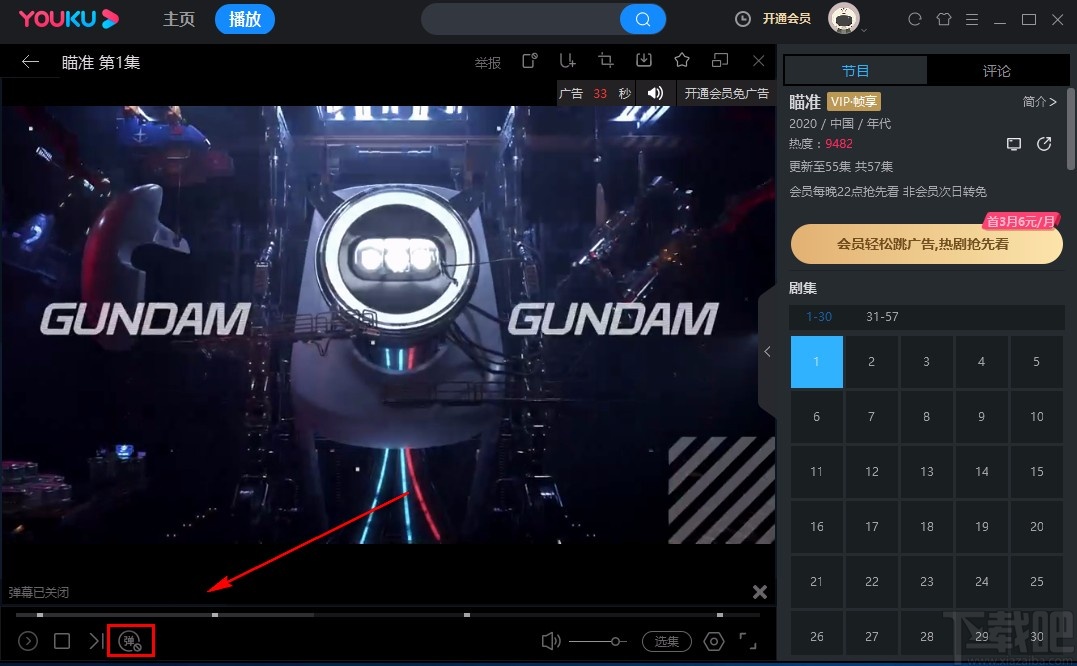Dismiss the 弹幕已关闭 notice with X
1077x666 pixels.
click(760, 592)
